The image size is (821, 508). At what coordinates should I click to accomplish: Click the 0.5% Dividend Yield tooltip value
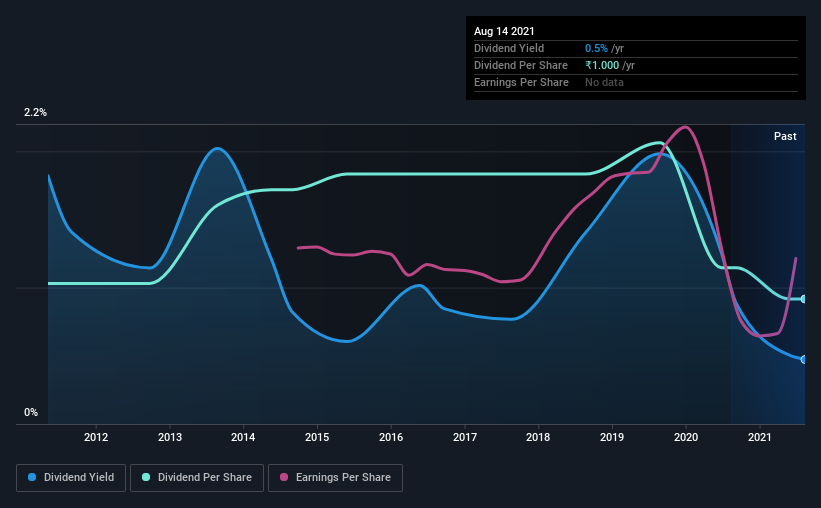(x=596, y=48)
